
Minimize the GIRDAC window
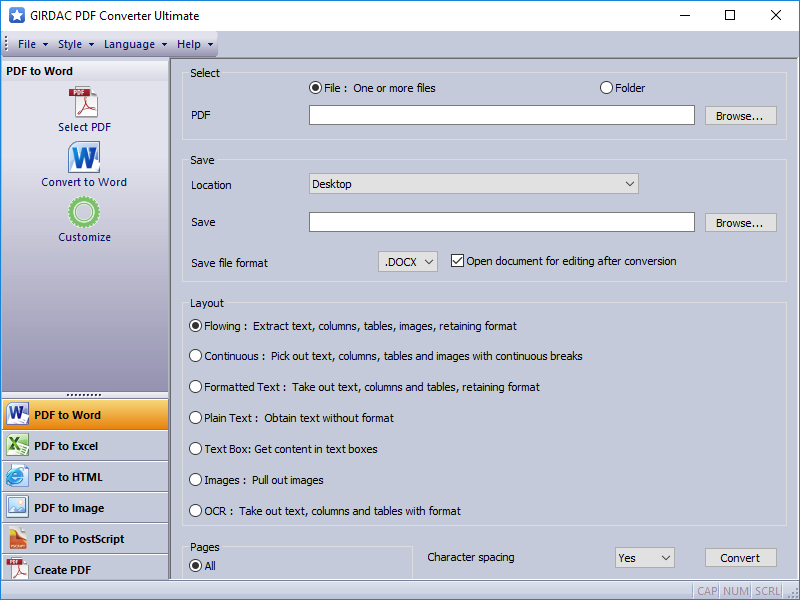click(x=685, y=15)
